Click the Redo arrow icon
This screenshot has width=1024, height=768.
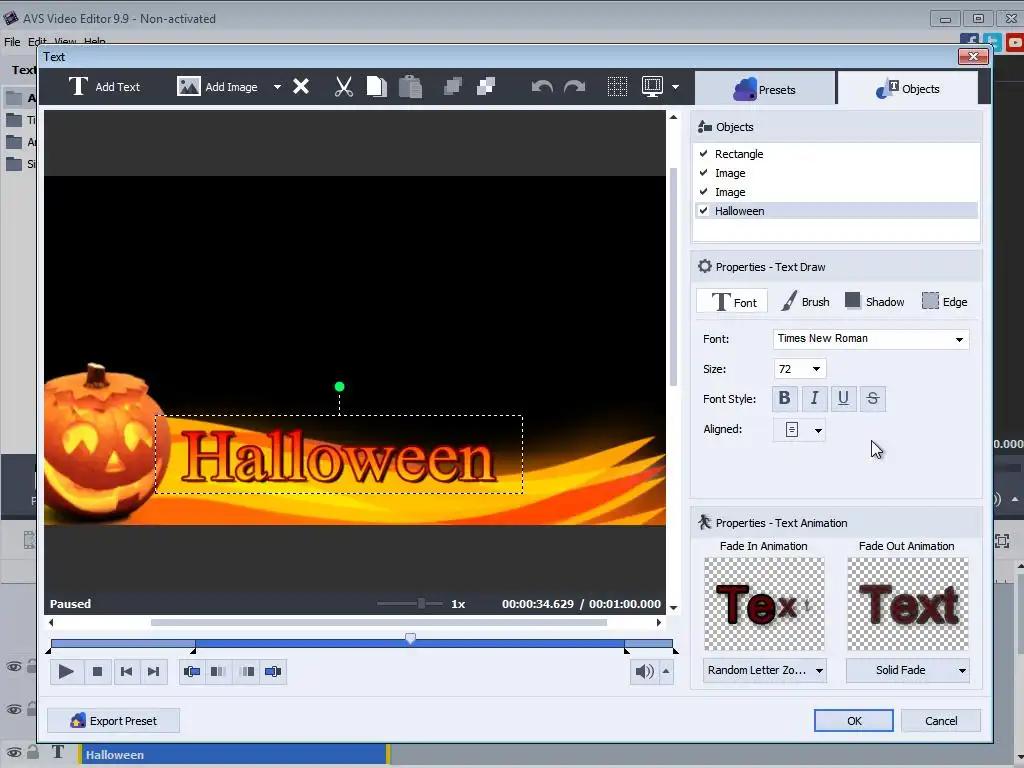574,86
